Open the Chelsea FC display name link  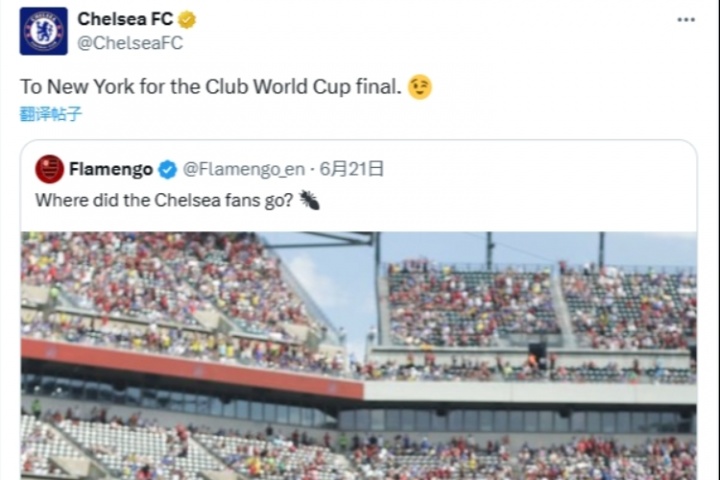(124, 19)
